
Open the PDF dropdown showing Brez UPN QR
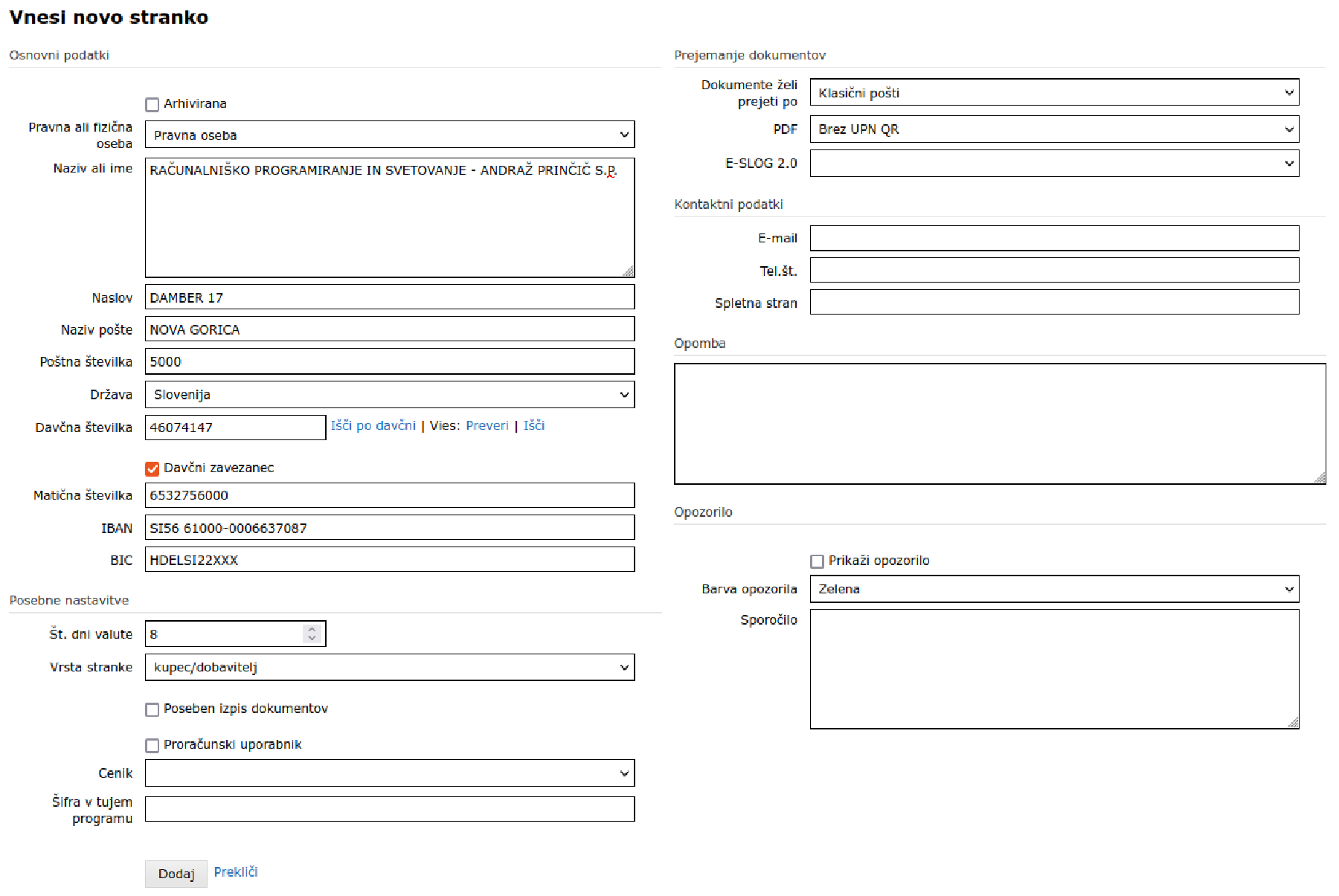point(1053,129)
